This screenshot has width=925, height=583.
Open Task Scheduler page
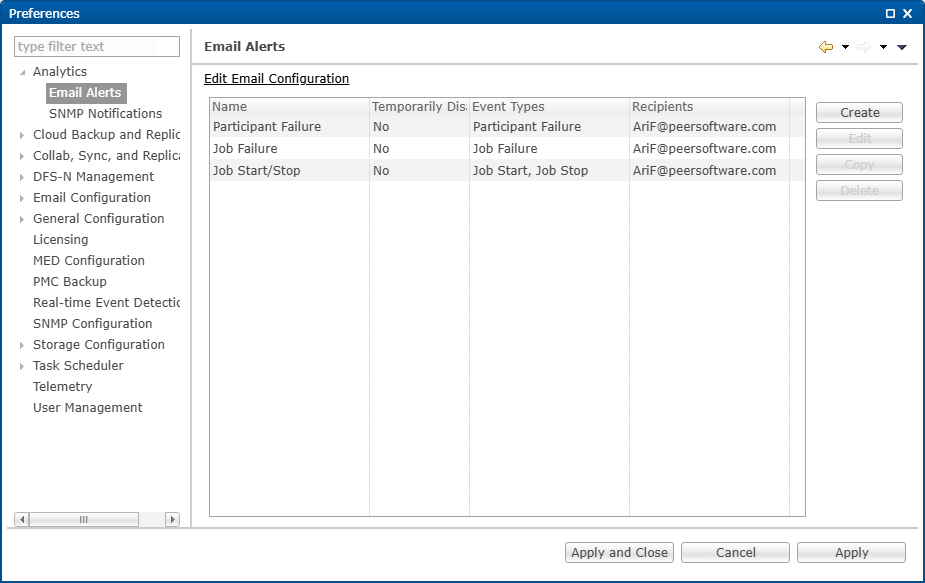[78, 365]
